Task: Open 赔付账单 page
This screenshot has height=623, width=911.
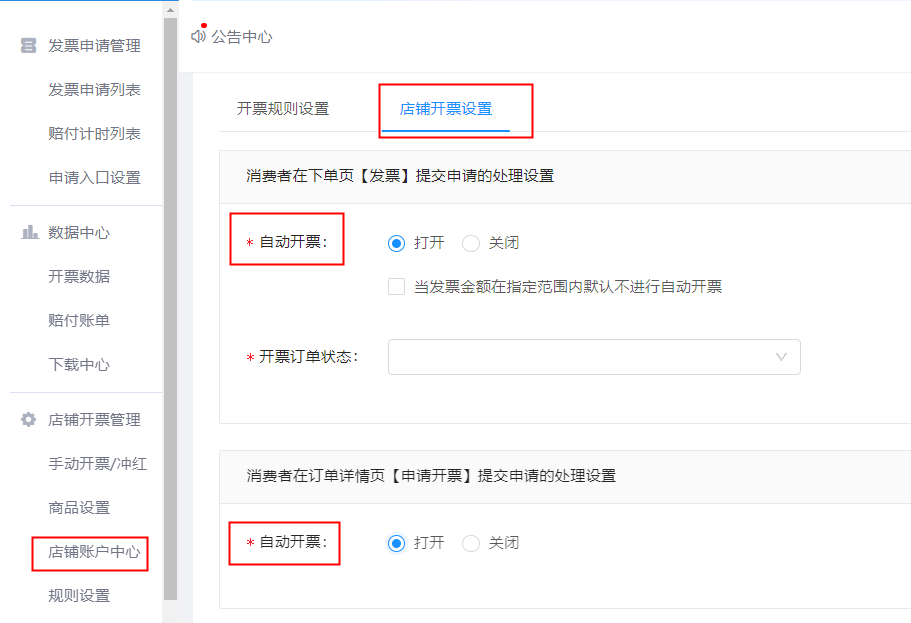Action: tap(79, 320)
